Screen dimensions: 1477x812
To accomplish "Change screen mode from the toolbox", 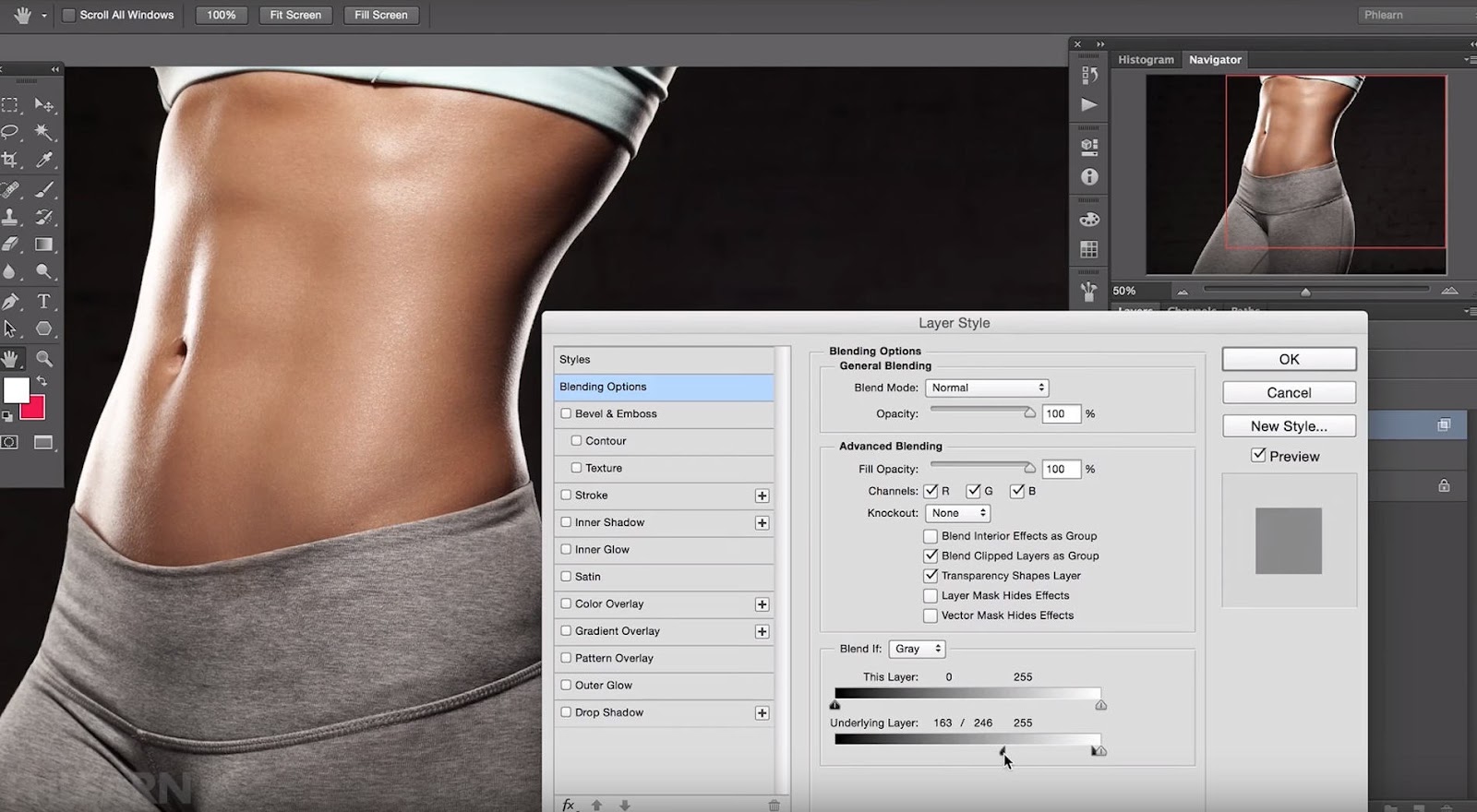I will [x=43, y=442].
